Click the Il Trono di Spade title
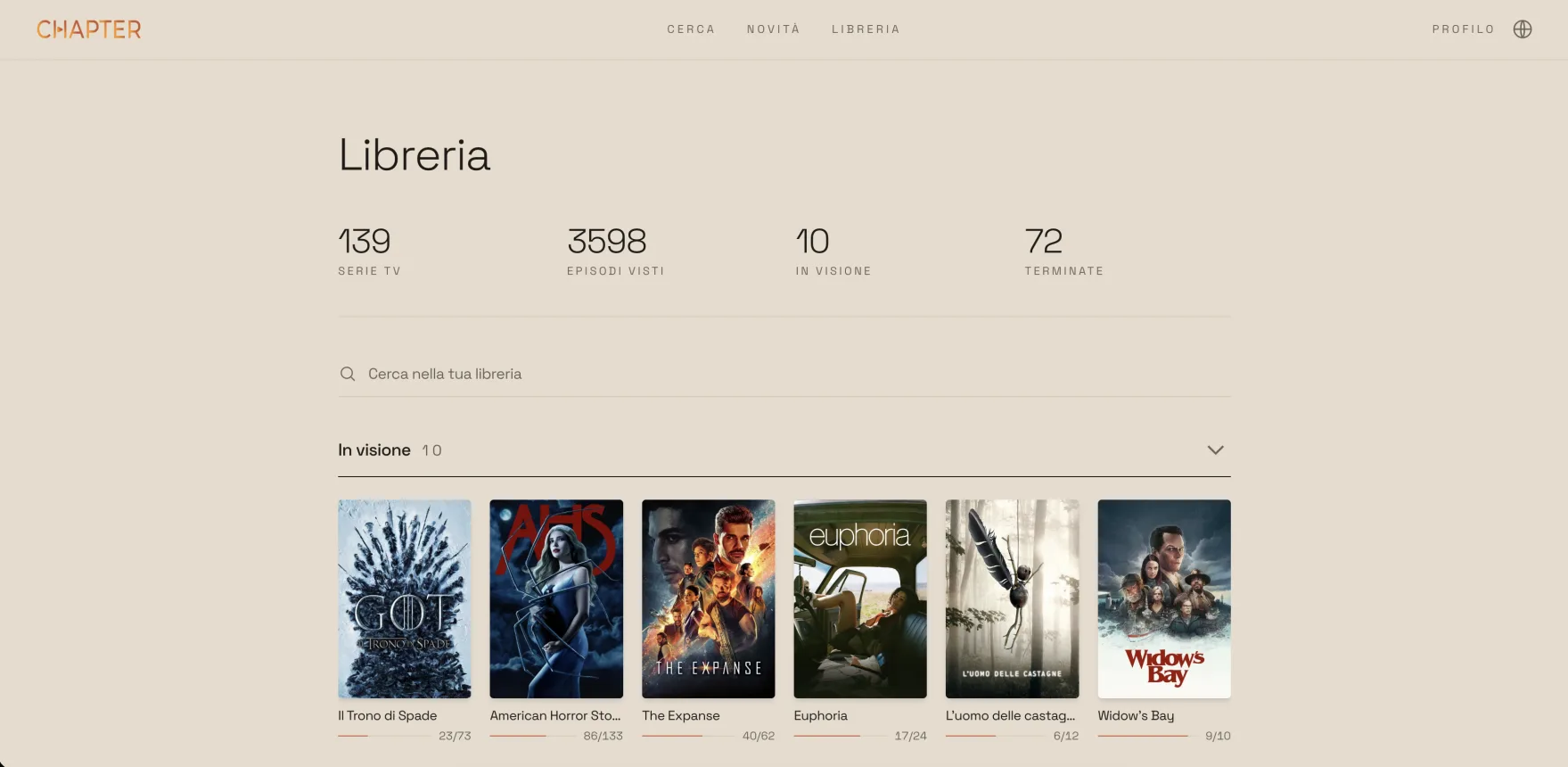Screen dimensions: 1568x767 pos(388,715)
